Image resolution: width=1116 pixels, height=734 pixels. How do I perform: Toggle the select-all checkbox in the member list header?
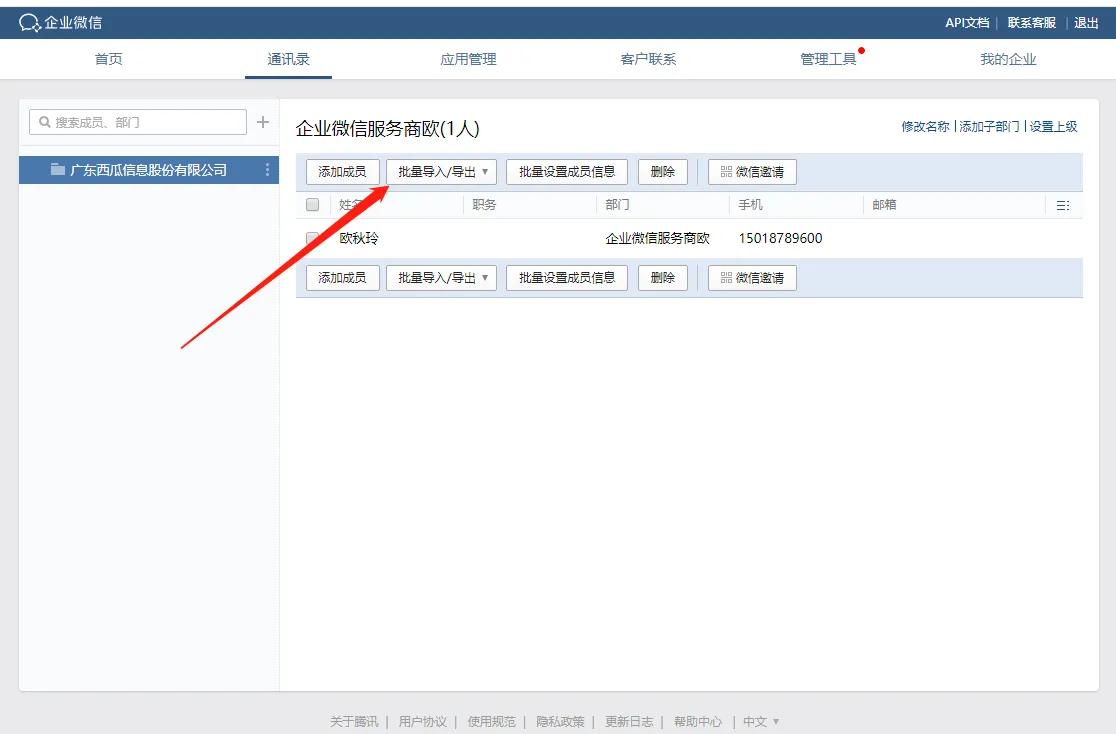[x=311, y=204]
